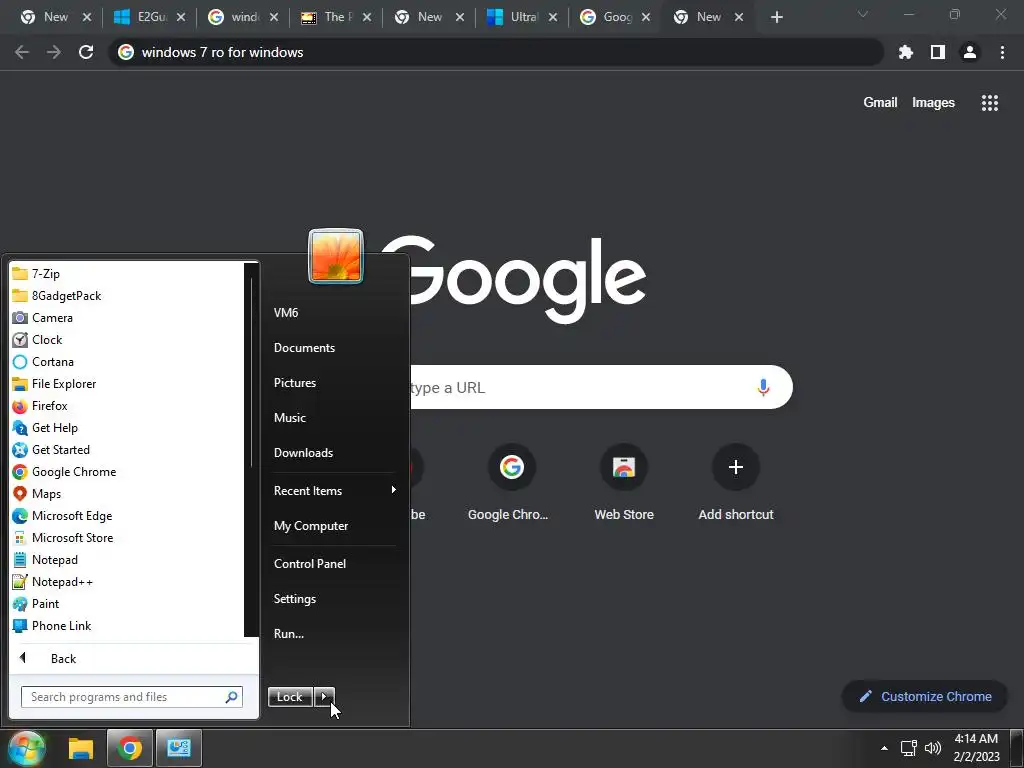Click the search magnifier in Start menu
The width and height of the screenshot is (1024, 768).
point(231,697)
